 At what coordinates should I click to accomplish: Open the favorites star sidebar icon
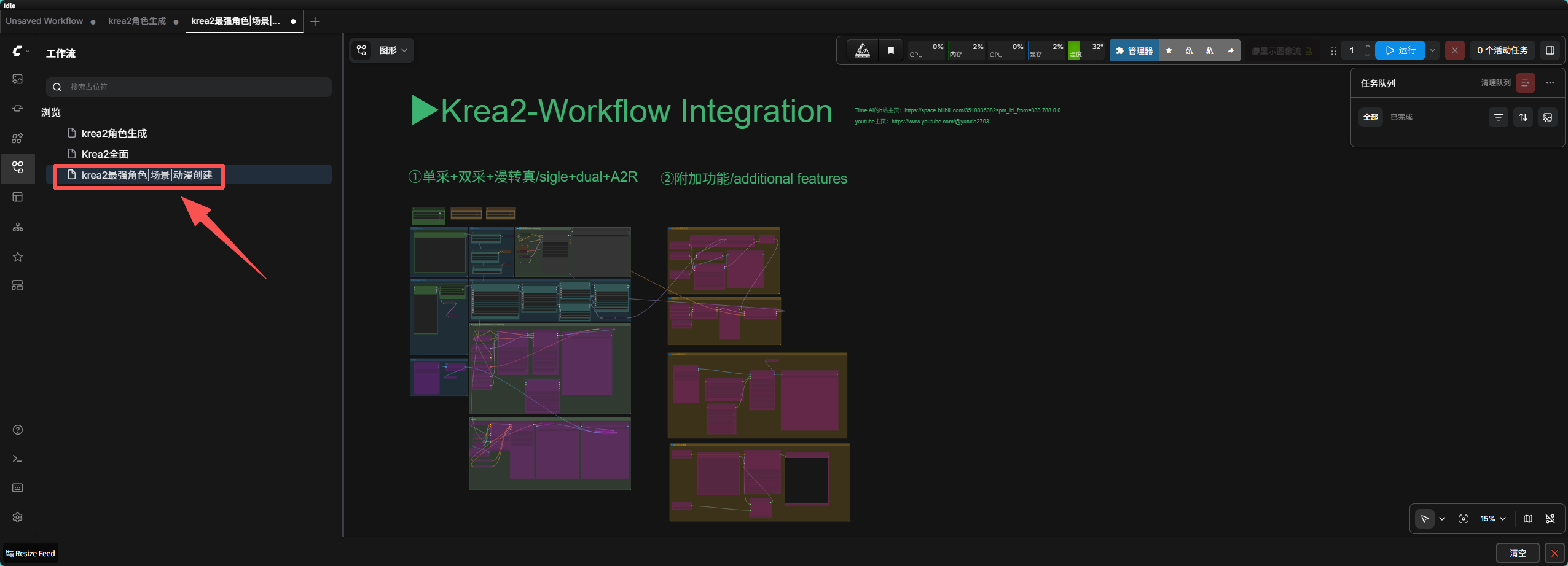[18, 257]
